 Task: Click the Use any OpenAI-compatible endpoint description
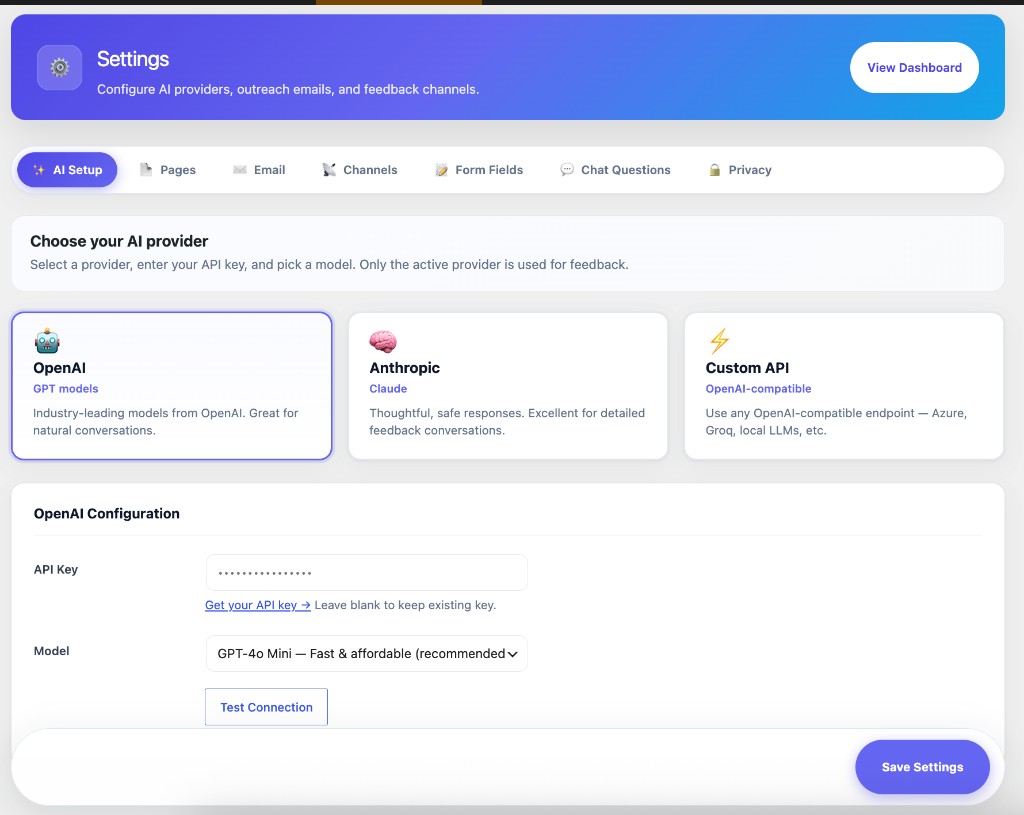836,421
